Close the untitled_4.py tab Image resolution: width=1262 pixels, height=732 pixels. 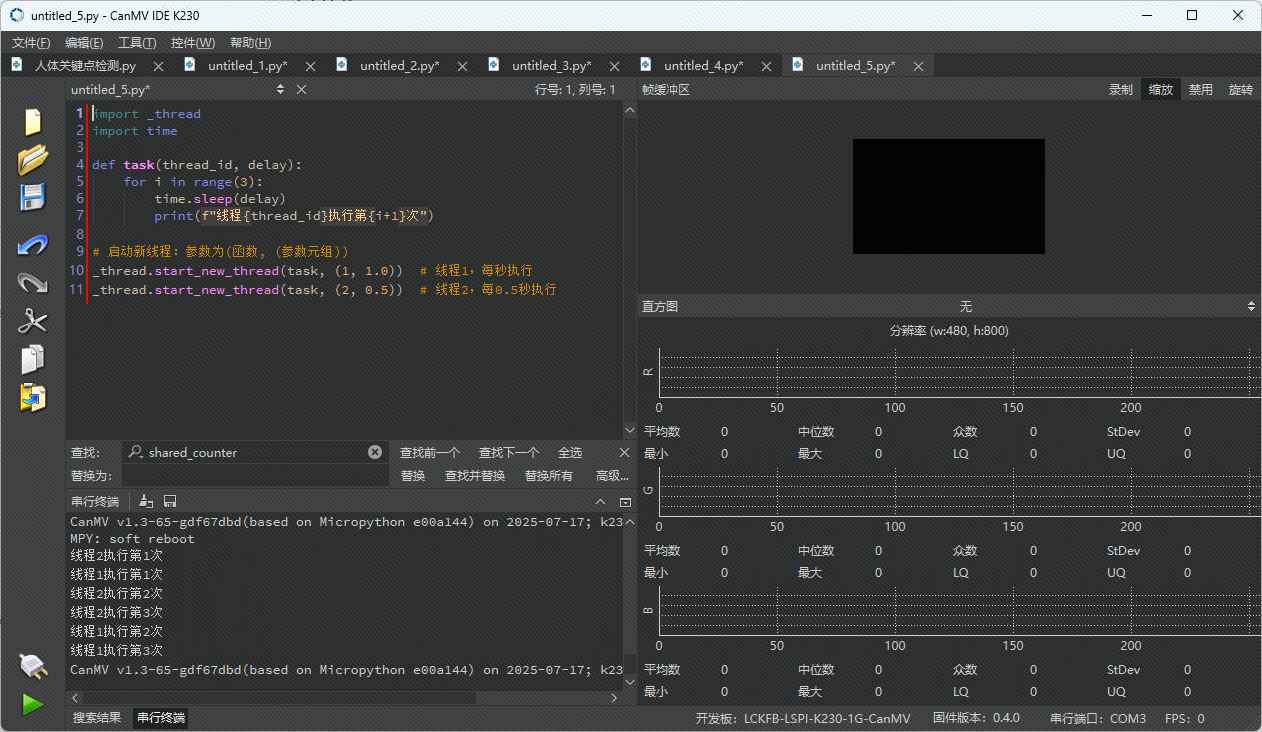point(766,66)
